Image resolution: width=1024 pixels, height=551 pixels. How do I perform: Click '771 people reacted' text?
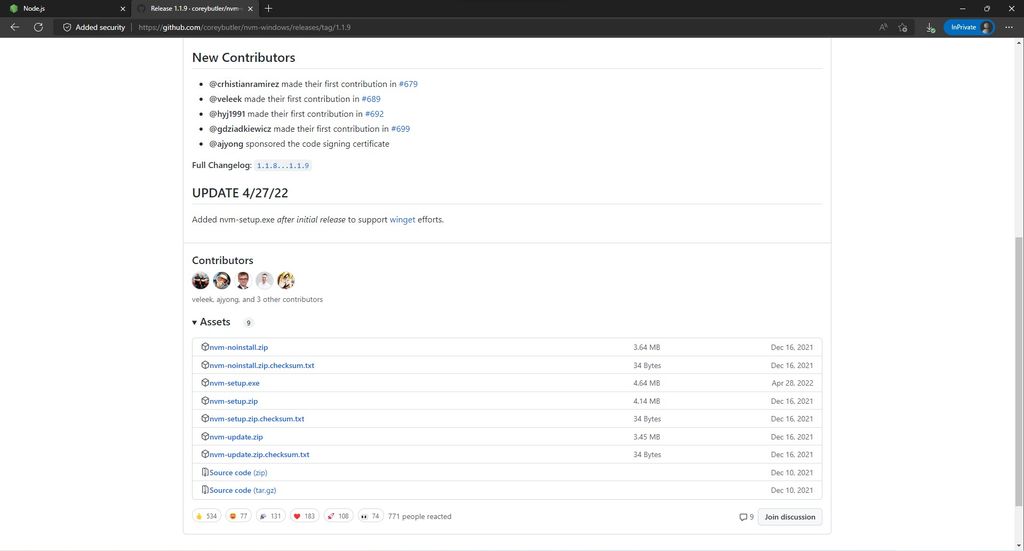point(419,516)
